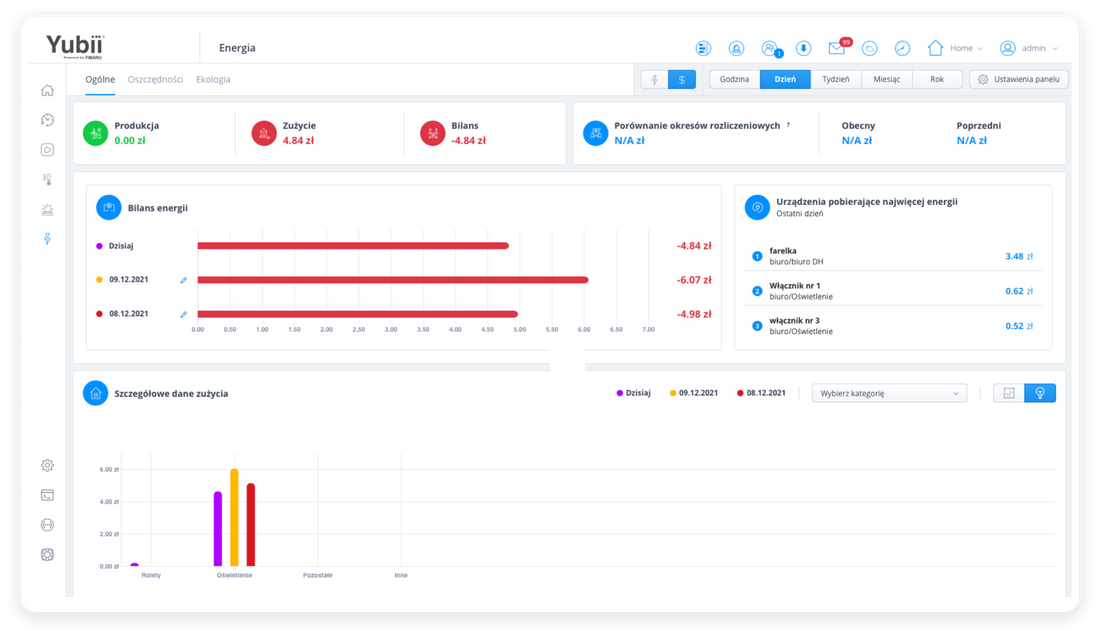Screen dimensions: 1100x637
Task: Expand the Home location dropdown
Action: 955,48
